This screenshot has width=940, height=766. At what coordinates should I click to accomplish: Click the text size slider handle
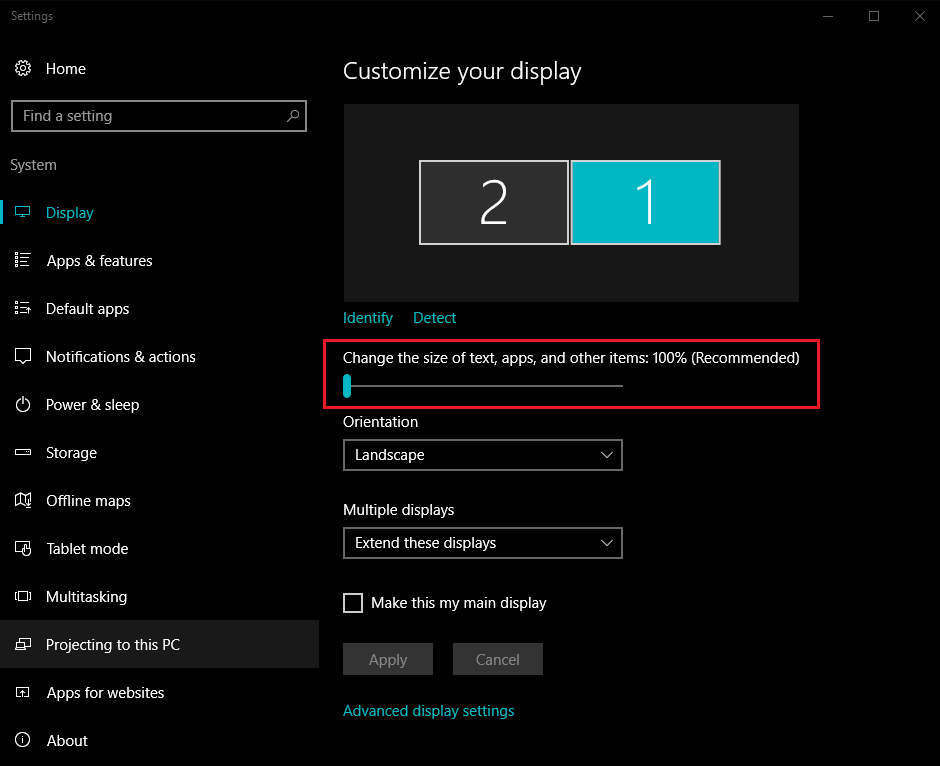(347, 386)
